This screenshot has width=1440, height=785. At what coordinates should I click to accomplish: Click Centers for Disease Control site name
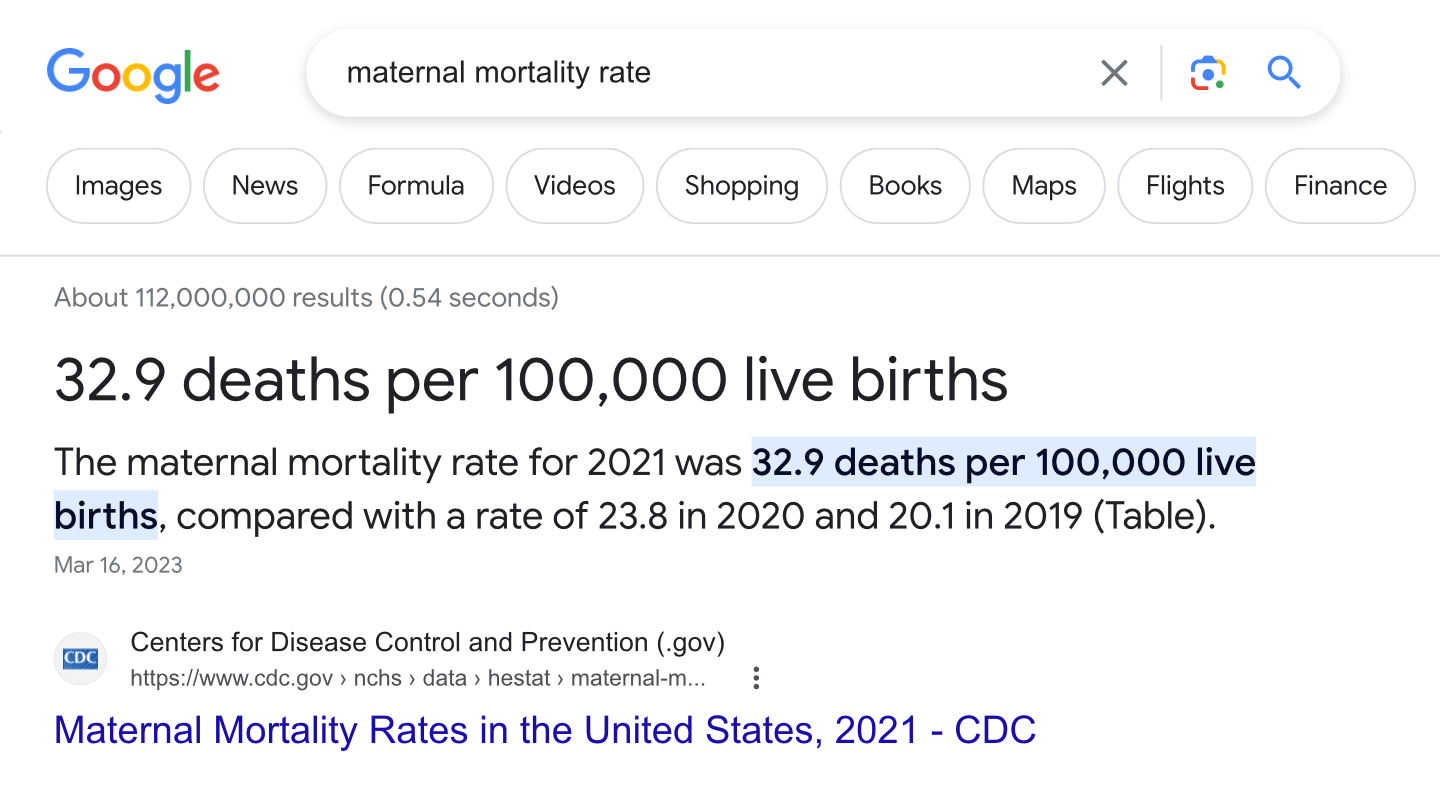(x=427, y=642)
